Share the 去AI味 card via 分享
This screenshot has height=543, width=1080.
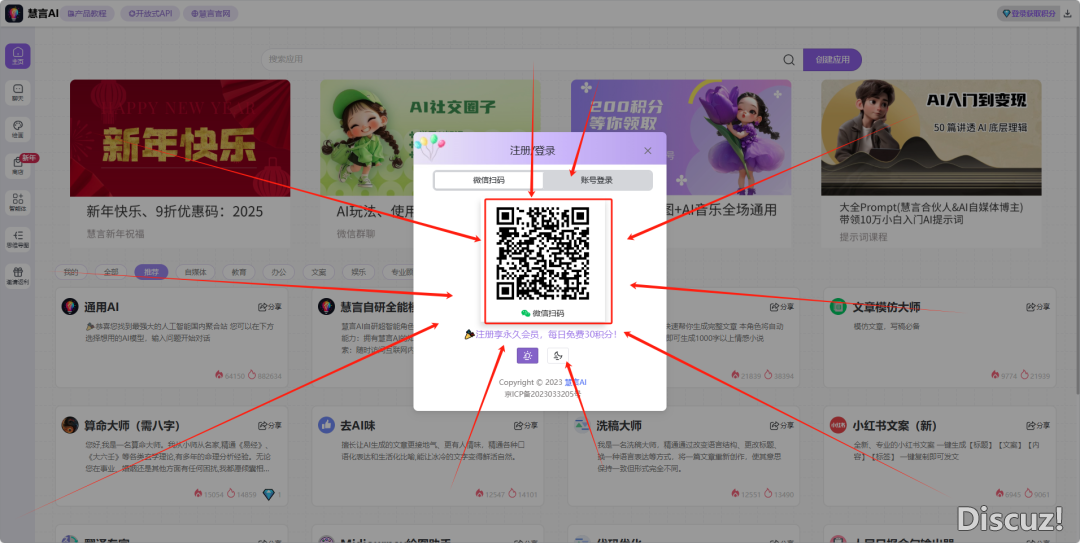pyautogui.click(x=526, y=426)
